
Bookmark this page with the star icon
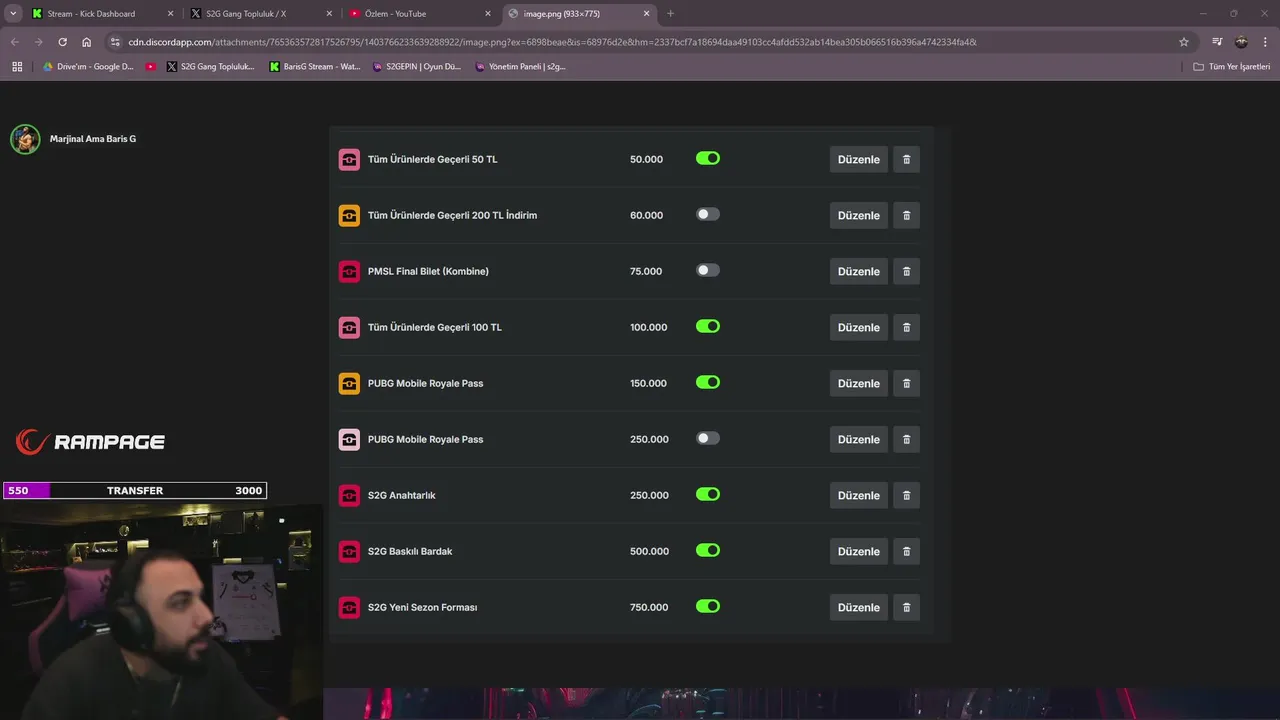[x=1184, y=42]
